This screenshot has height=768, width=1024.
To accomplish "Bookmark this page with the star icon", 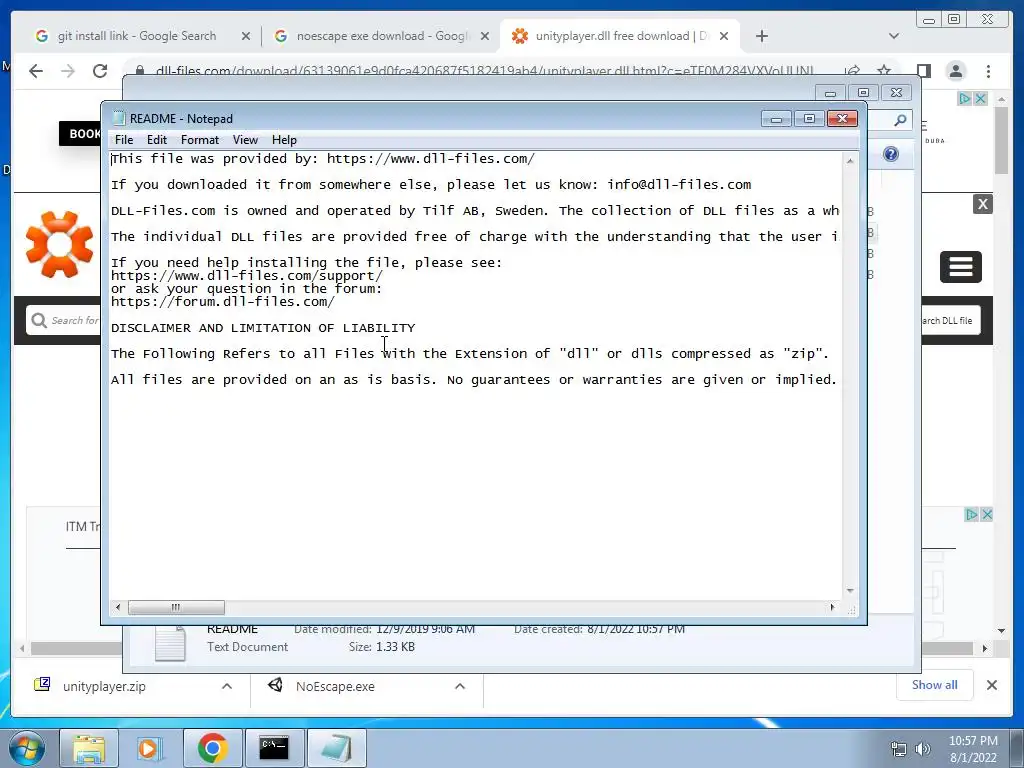I will (x=884, y=70).
